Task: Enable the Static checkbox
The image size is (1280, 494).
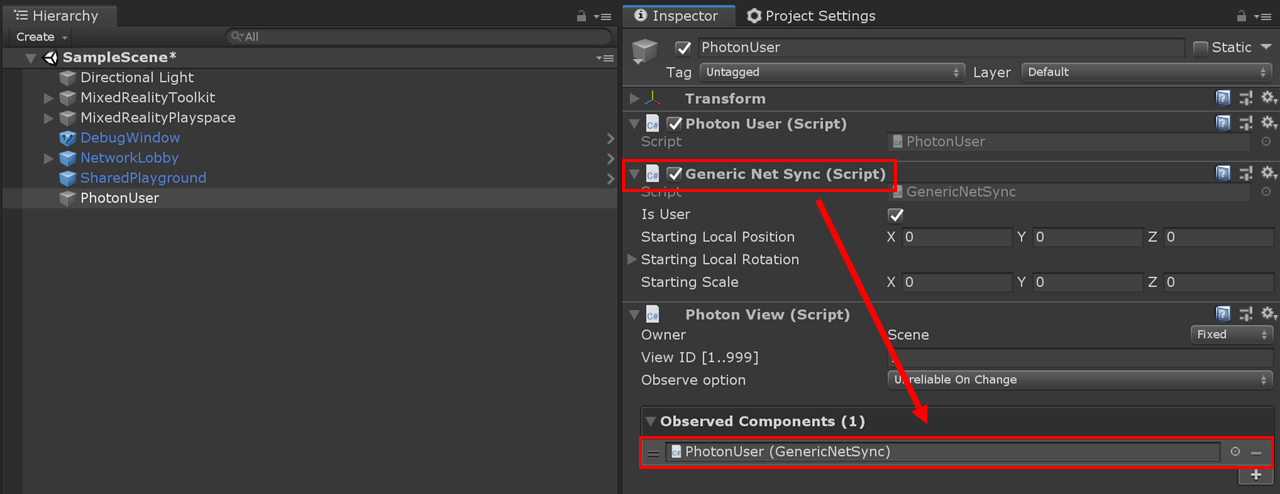Action: click(1201, 48)
